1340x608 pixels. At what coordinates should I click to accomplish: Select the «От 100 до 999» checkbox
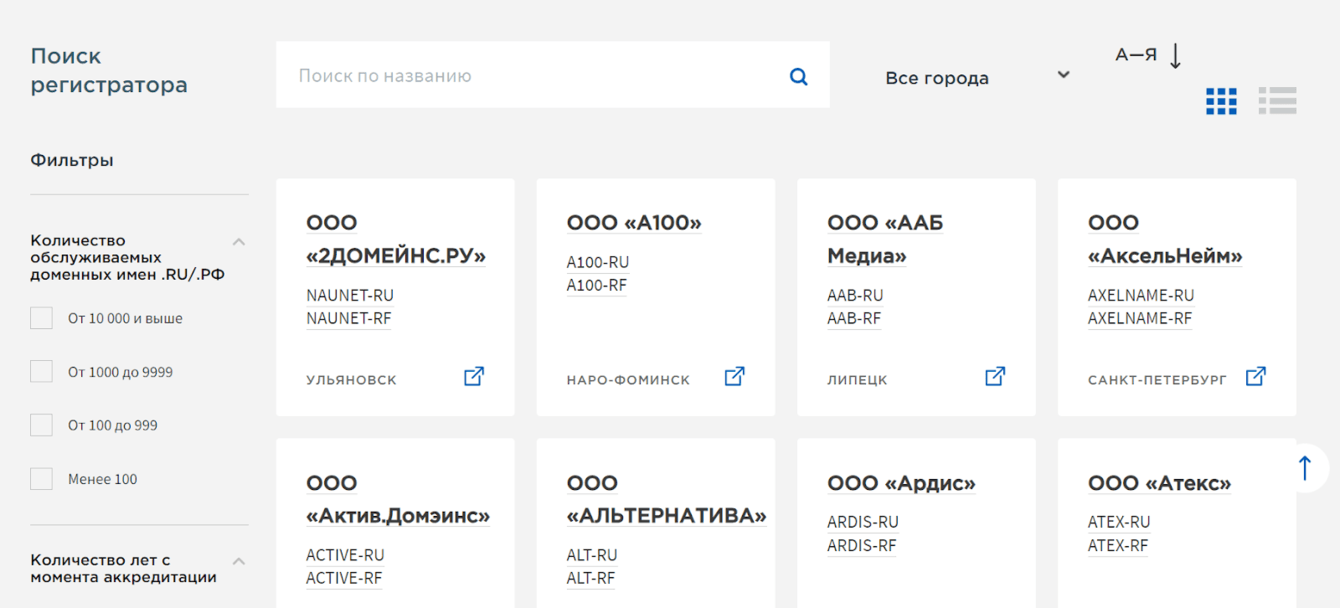[x=42, y=425]
